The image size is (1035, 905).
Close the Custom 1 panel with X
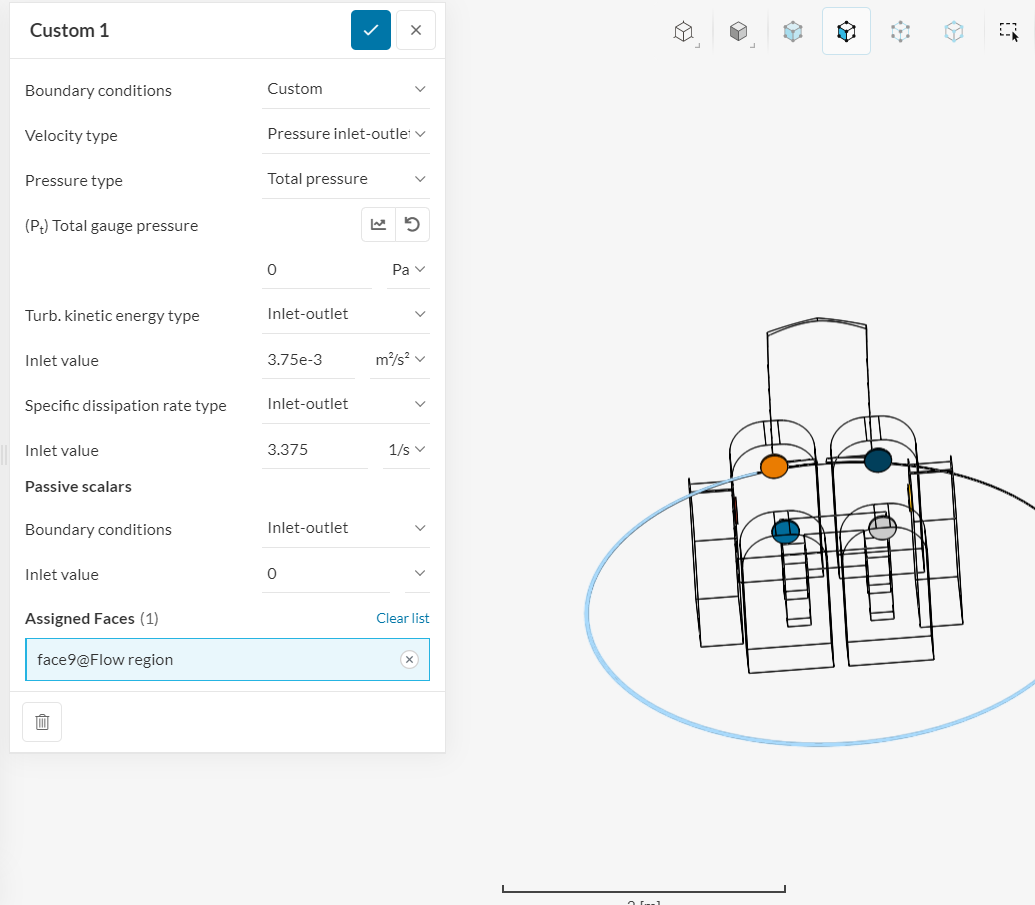coord(416,30)
